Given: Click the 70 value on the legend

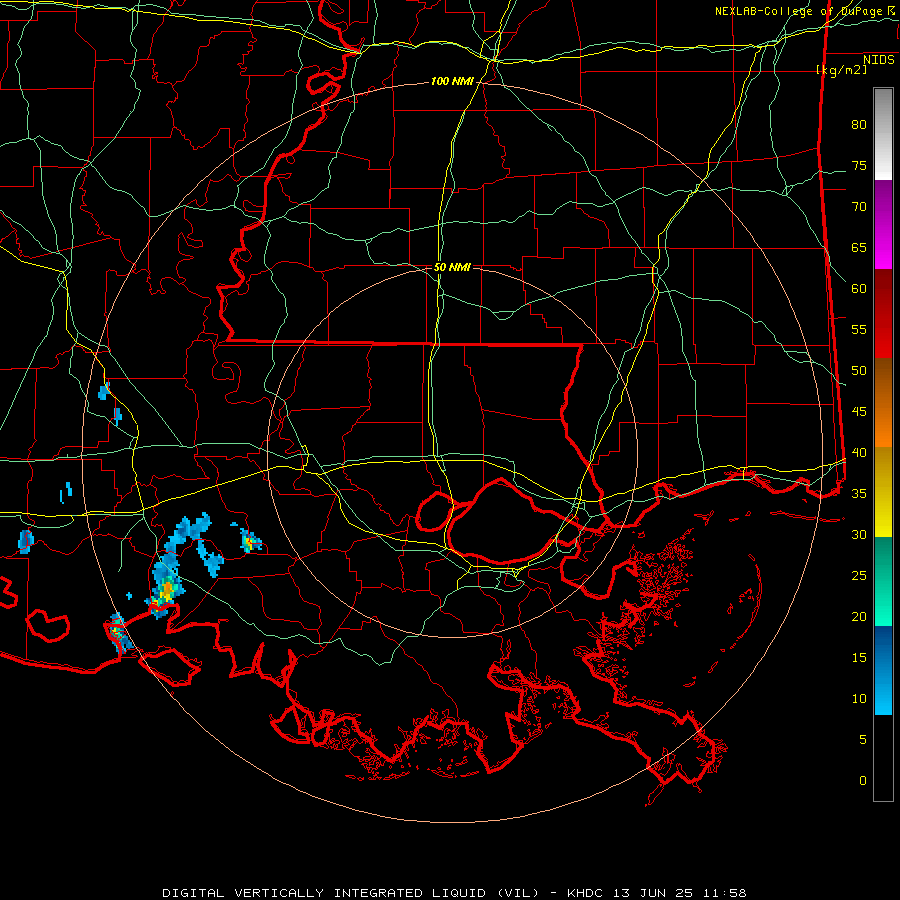Looking at the screenshot, I should tap(859, 207).
